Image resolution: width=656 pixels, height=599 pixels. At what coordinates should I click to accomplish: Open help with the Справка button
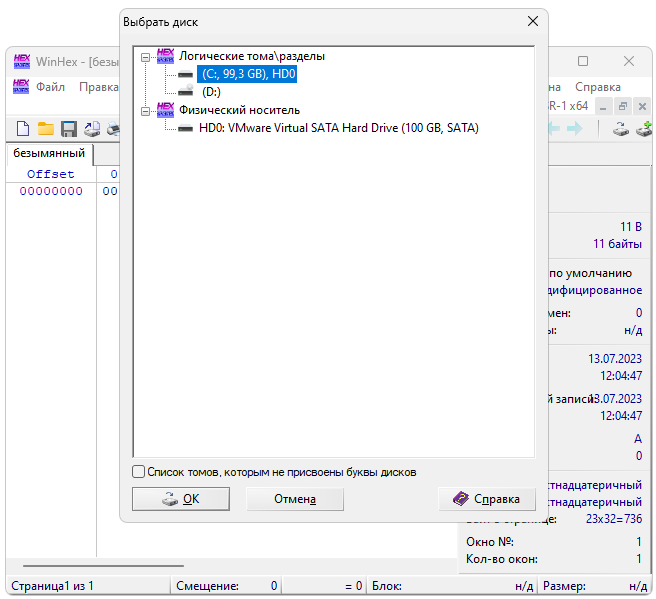(487, 499)
